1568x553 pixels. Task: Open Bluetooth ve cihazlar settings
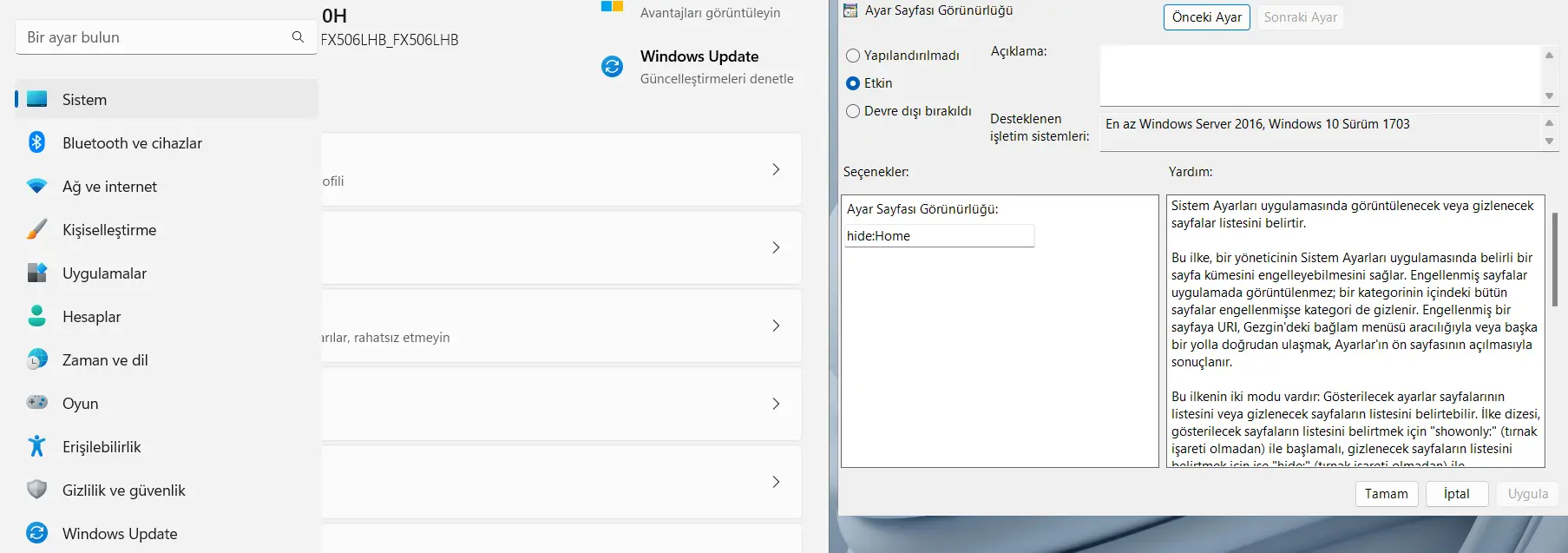(x=167, y=142)
